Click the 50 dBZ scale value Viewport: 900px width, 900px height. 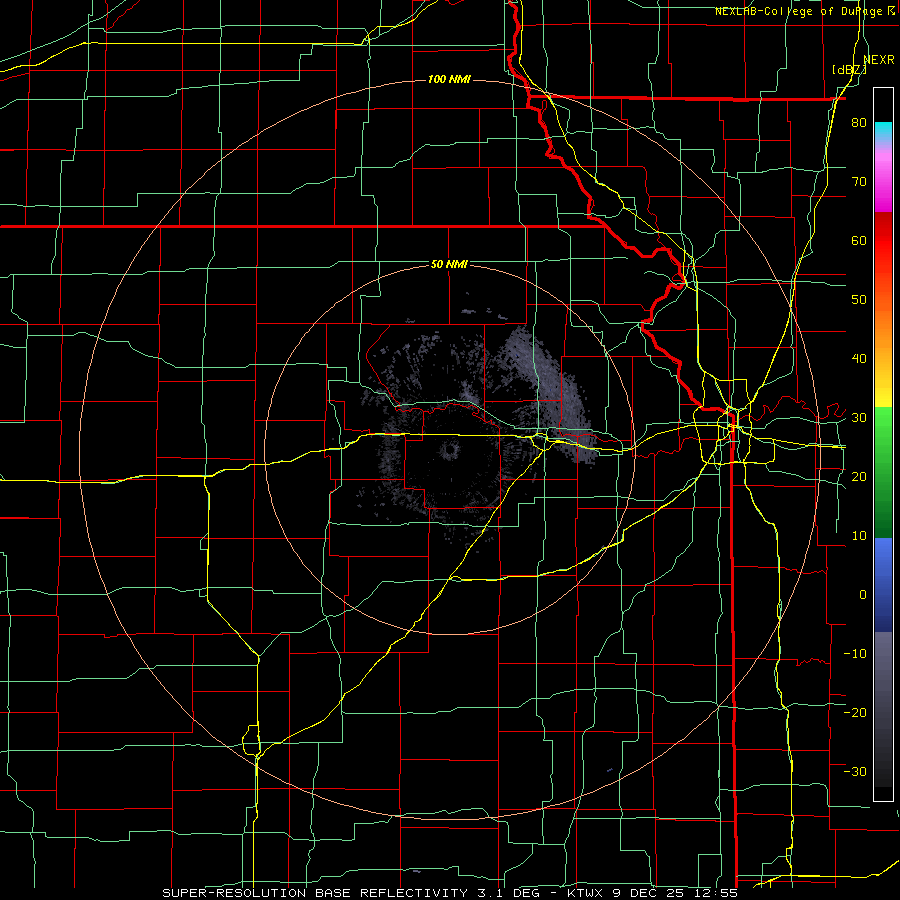coord(859,300)
